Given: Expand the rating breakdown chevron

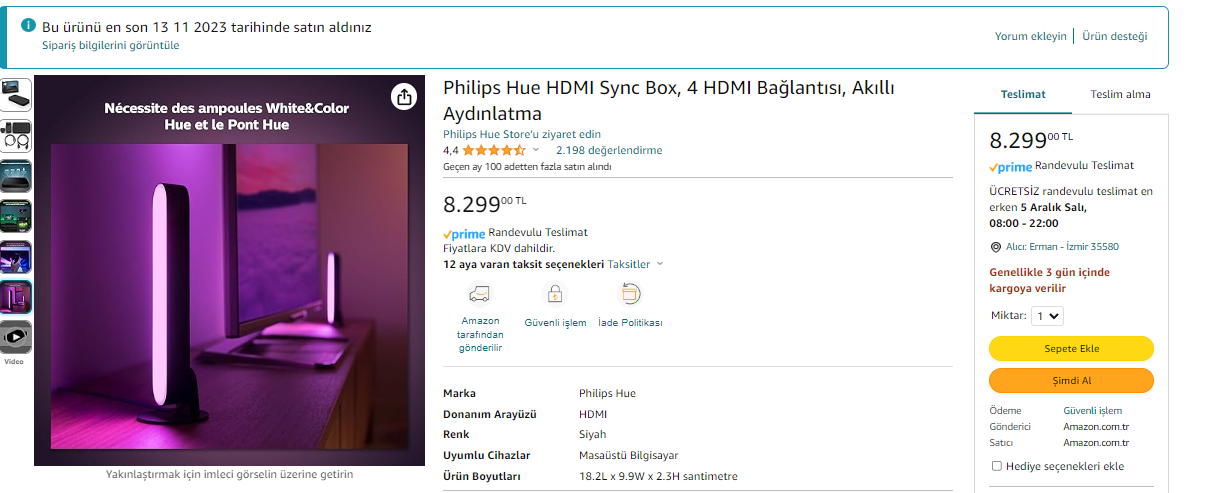Looking at the screenshot, I should (536, 151).
